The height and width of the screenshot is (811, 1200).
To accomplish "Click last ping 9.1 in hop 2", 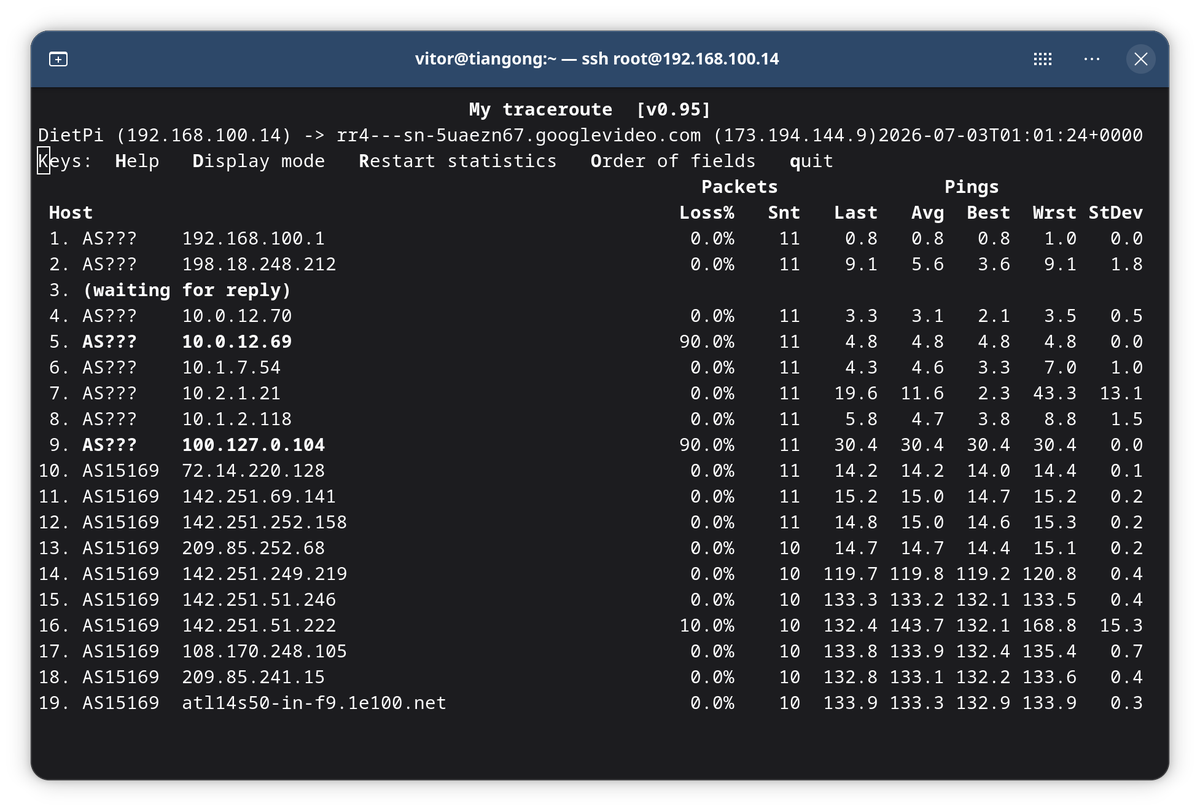I will click(861, 265).
